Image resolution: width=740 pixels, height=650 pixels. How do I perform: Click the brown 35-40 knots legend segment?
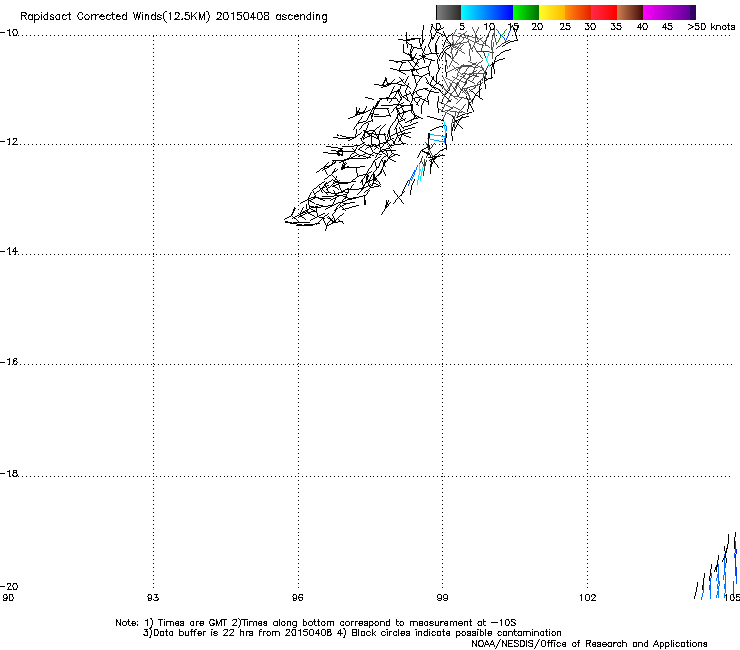coord(630,12)
